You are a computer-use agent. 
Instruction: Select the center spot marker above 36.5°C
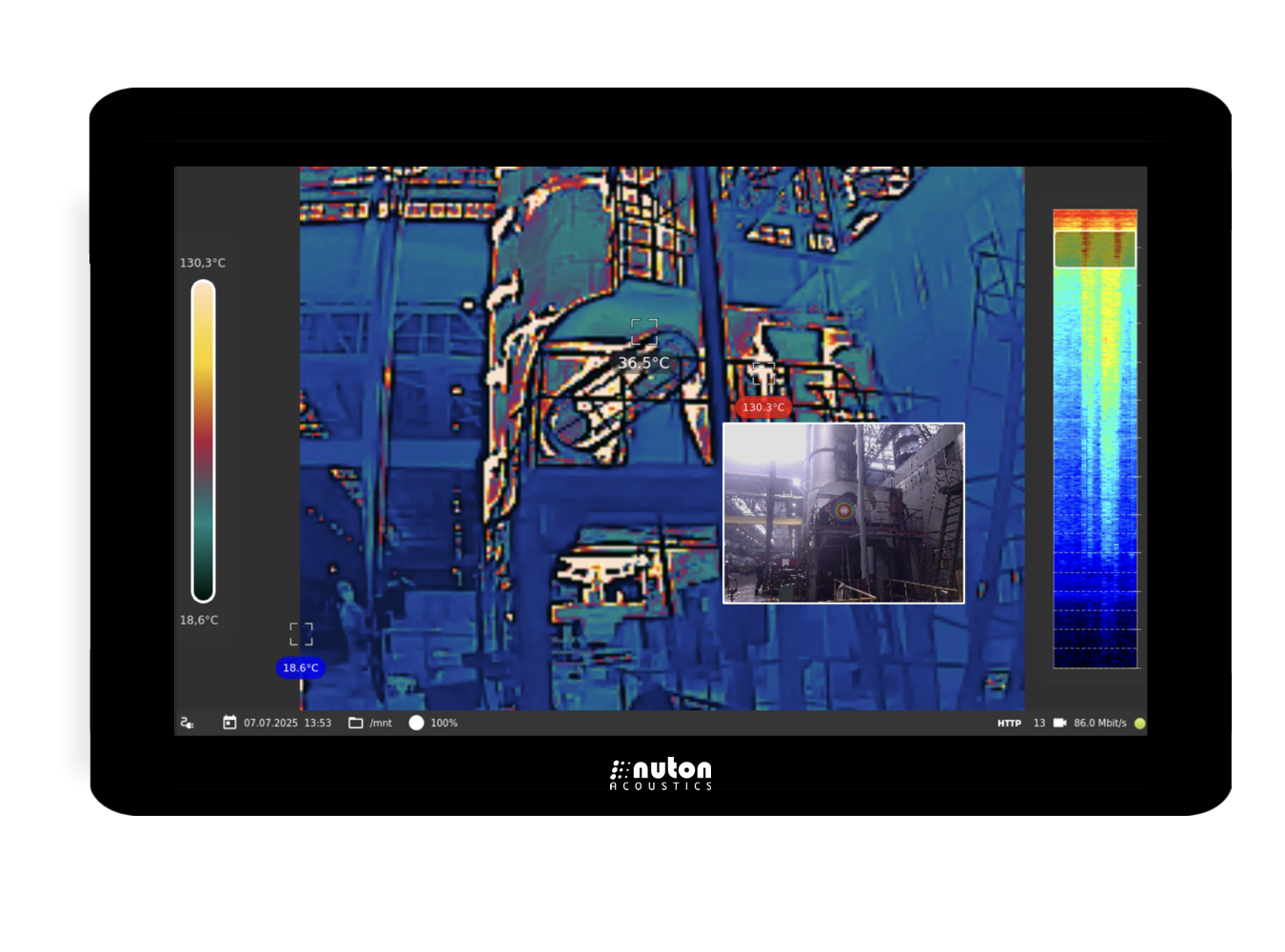(644, 332)
